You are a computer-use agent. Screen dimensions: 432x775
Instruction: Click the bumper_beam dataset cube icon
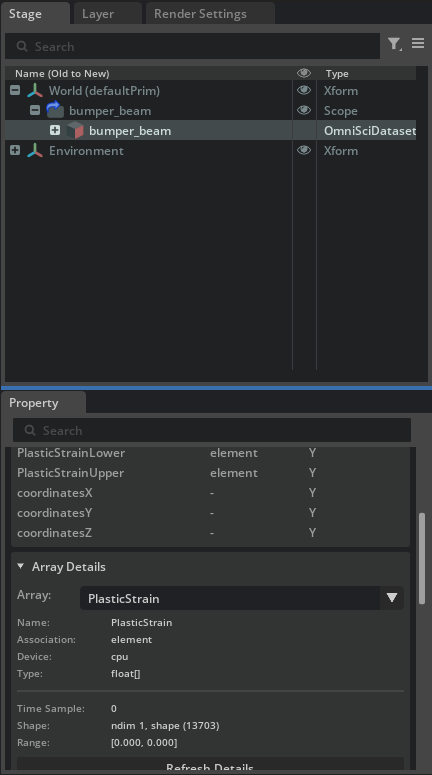tap(75, 130)
